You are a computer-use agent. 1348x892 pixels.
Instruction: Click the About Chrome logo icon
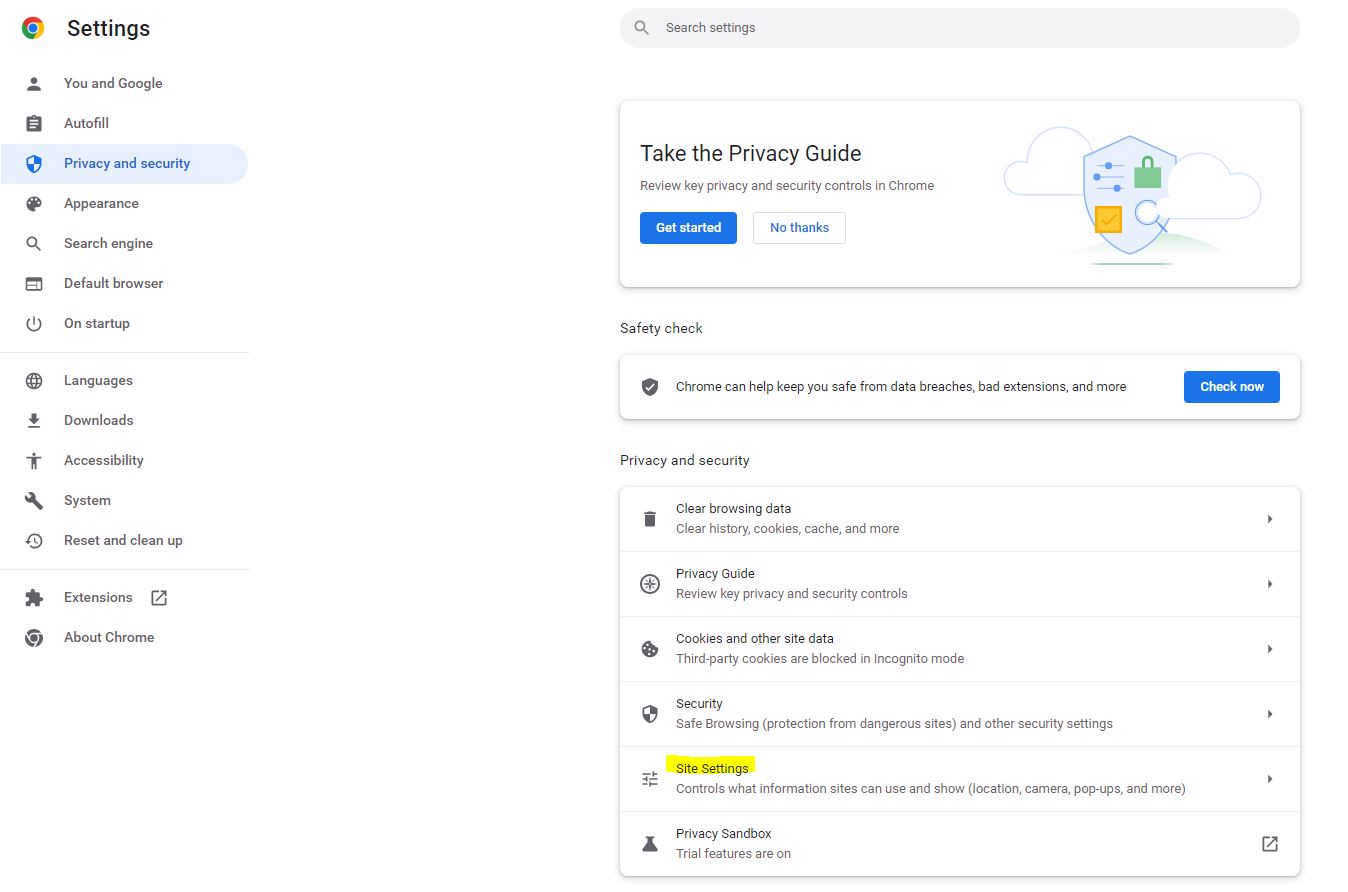pos(34,637)
